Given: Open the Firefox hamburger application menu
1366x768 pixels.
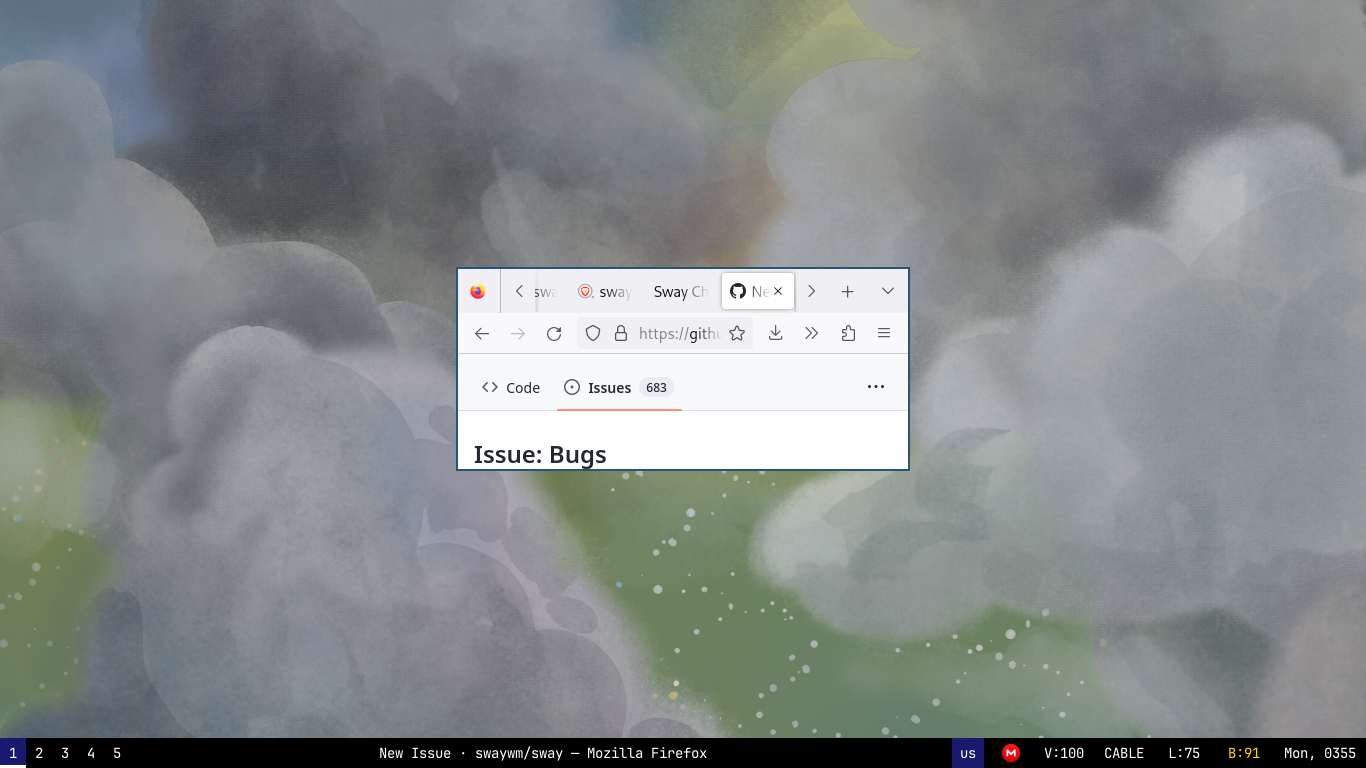Looking at the screenshot, I should coord(884,333).
